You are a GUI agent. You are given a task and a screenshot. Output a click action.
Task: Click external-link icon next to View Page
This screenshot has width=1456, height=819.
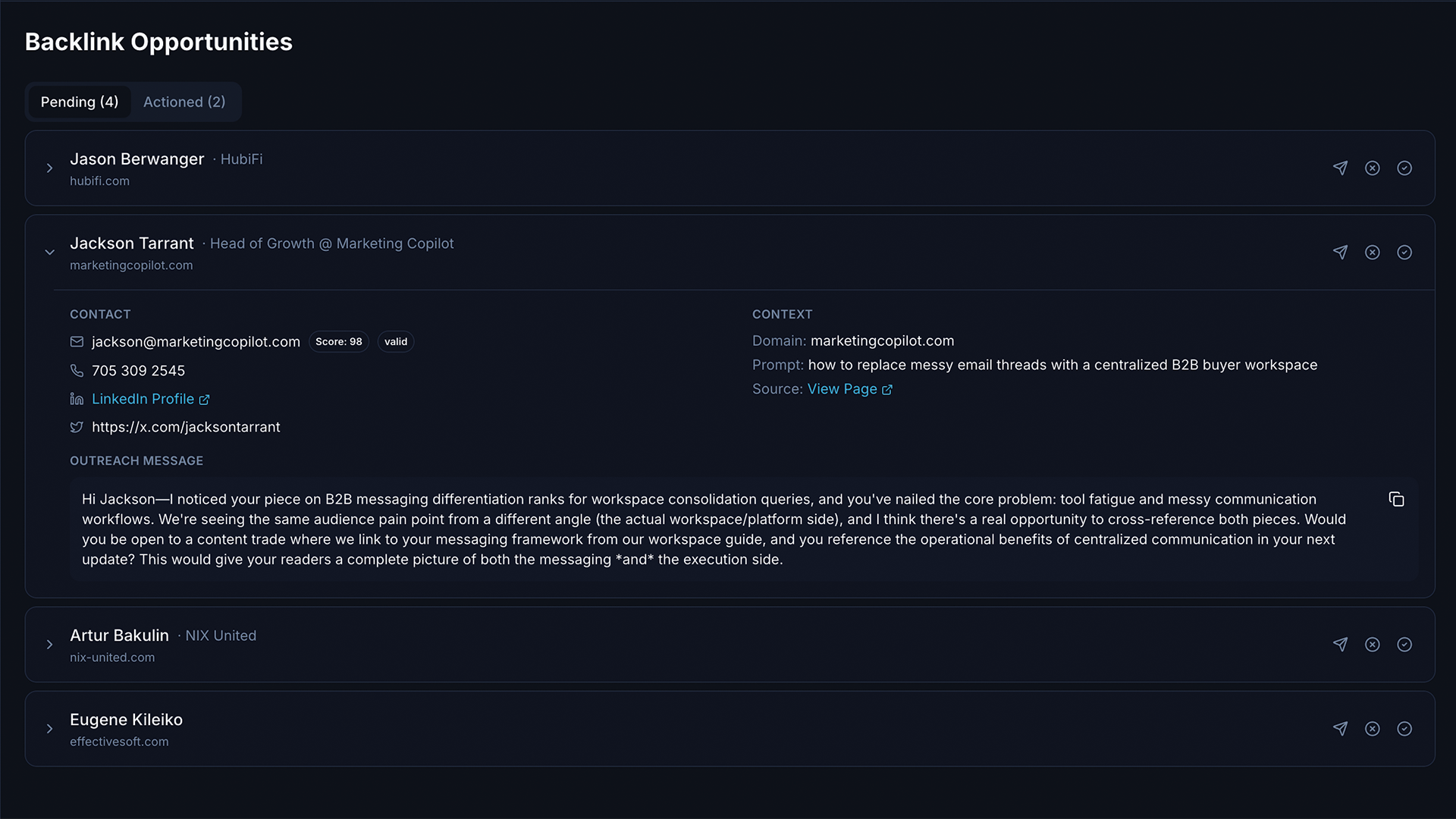887,390
